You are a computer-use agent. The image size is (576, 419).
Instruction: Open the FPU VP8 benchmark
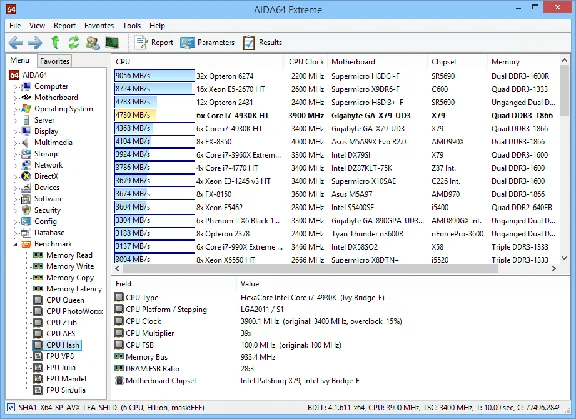coord(54,356)
